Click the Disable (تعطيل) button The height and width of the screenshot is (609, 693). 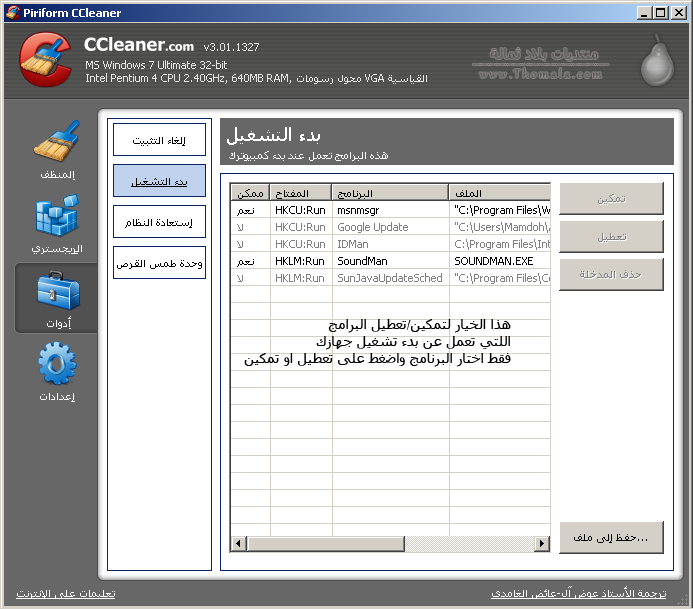click(x=611, y=237)
